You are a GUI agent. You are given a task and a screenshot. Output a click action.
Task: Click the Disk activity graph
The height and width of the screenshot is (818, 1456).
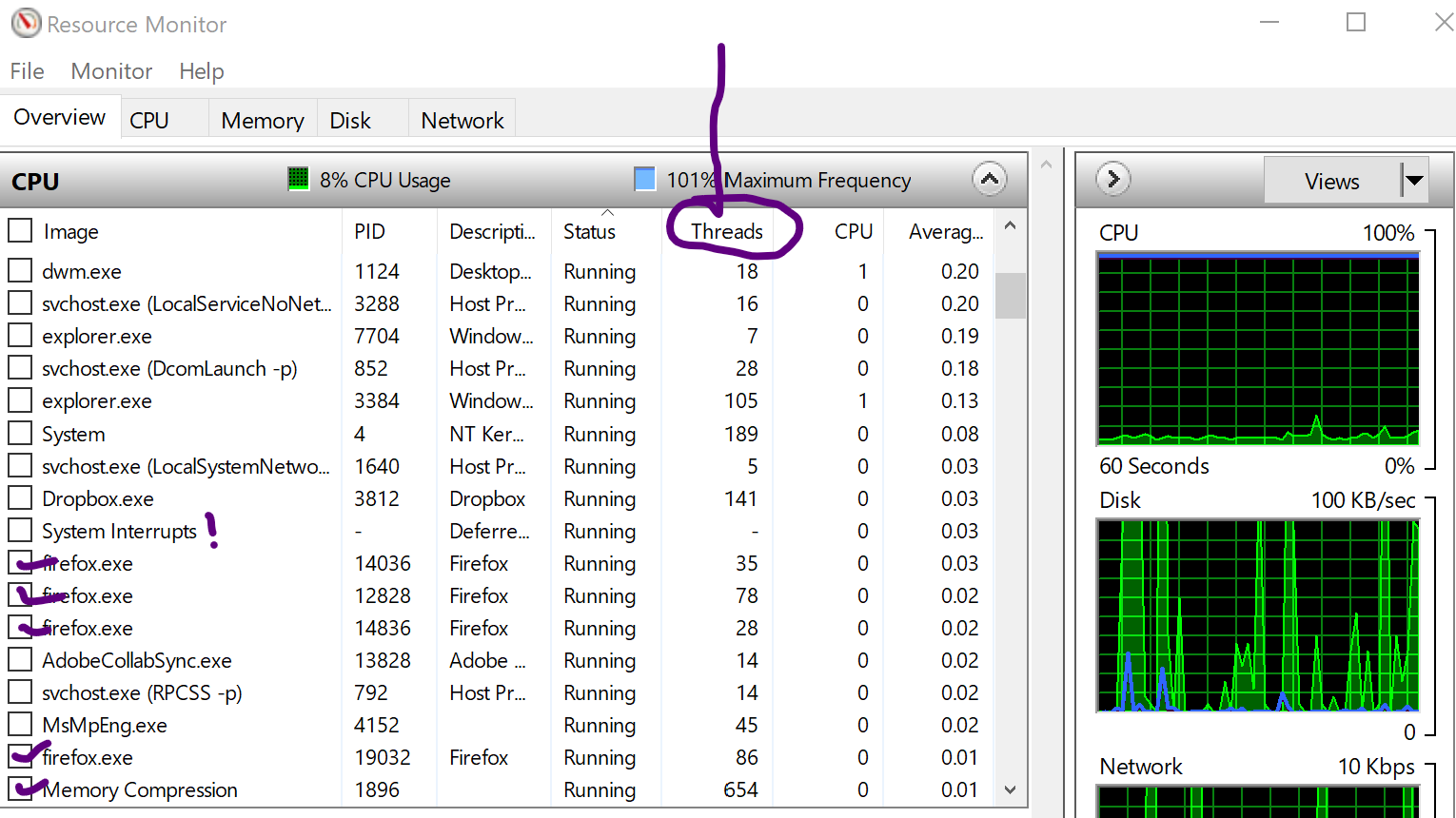[1258, 615]
